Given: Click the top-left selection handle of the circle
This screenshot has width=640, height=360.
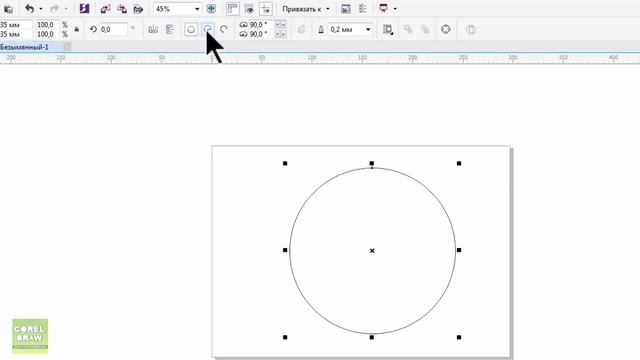Looking at the screenshot, I should point(285,163).
